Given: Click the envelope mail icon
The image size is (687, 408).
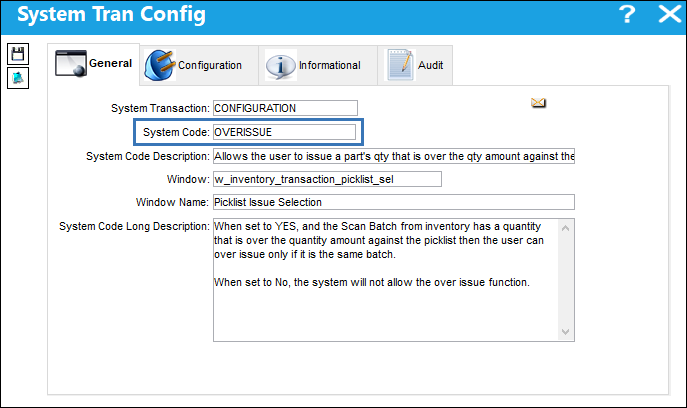Looking at the screenshot, I should point(538,103).
